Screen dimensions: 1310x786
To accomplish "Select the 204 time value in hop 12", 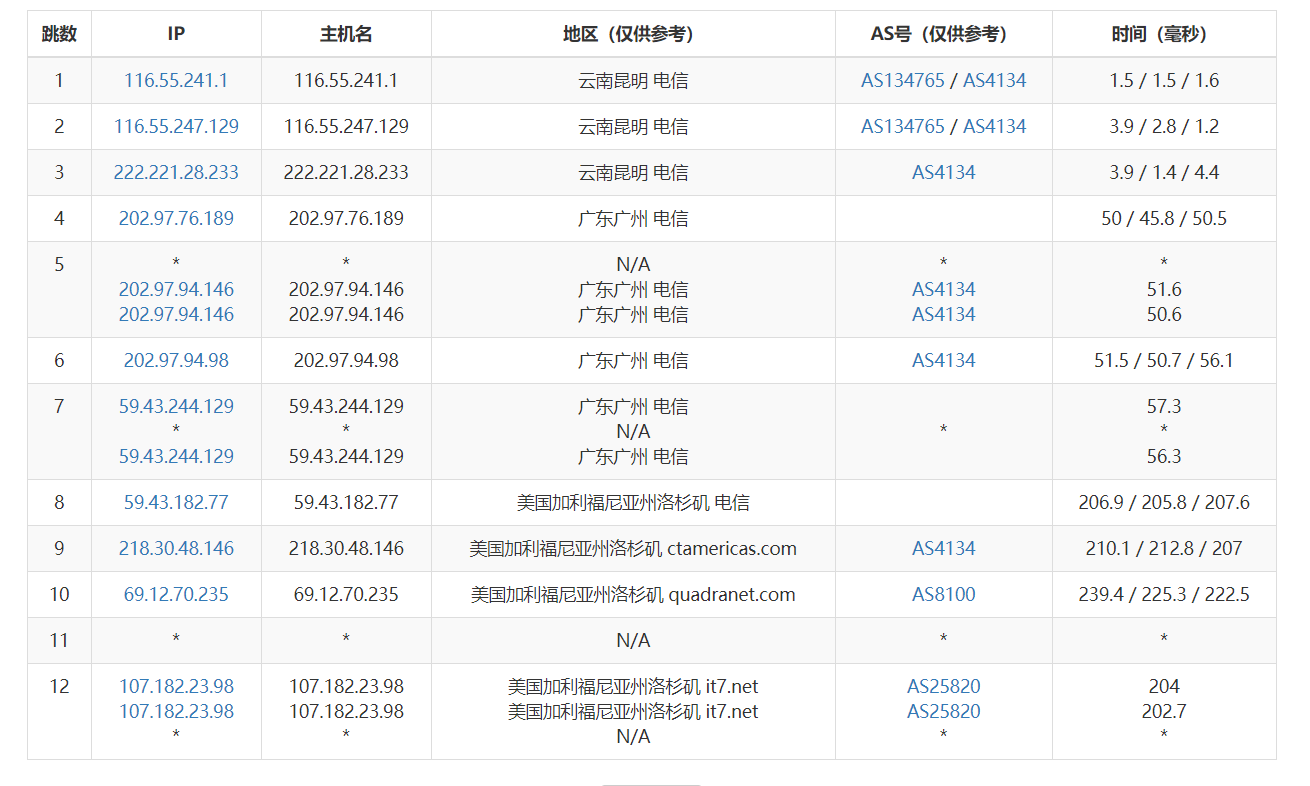I will 1164,687.
